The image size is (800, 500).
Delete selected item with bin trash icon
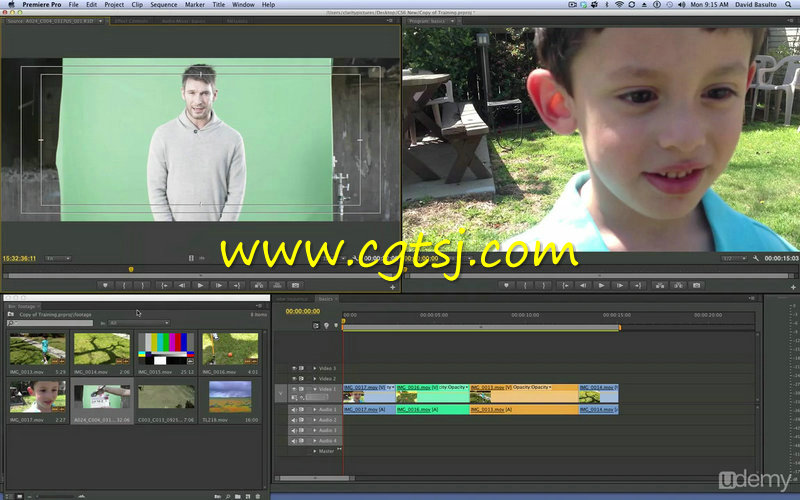click(258, 496)
